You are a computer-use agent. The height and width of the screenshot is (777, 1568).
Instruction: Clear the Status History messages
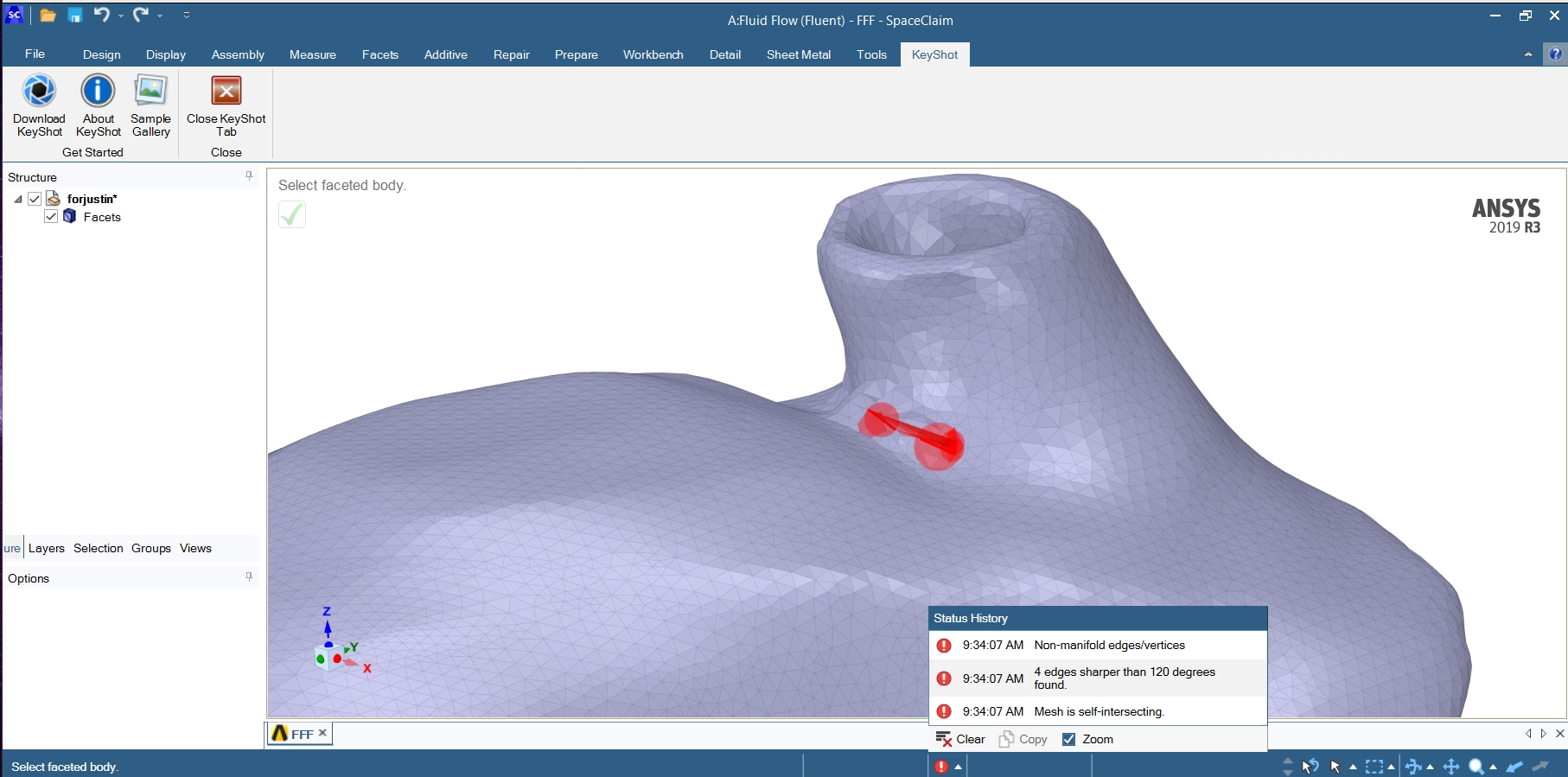coord(960,739)
